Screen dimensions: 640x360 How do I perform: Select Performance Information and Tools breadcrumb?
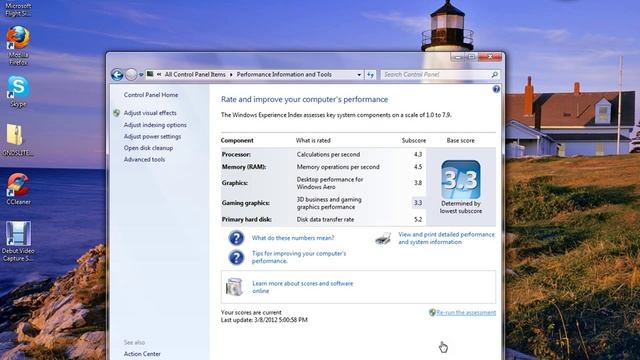point(284,74)
